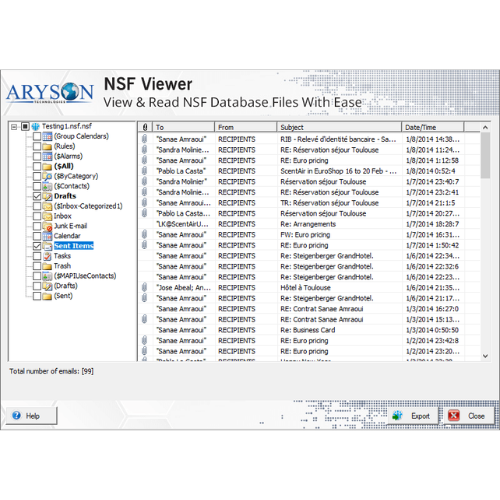The image size is (500, 500).
Task: Click the (Sent) folder icon
Action: [47, 296]
